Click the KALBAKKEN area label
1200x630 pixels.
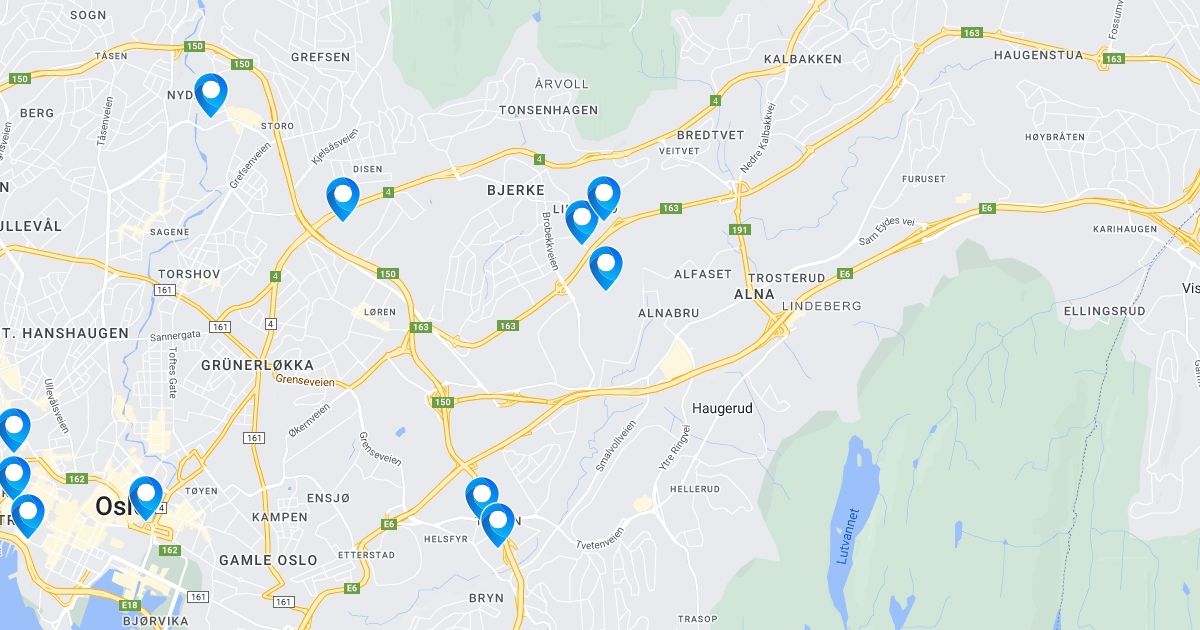point(803,59)
